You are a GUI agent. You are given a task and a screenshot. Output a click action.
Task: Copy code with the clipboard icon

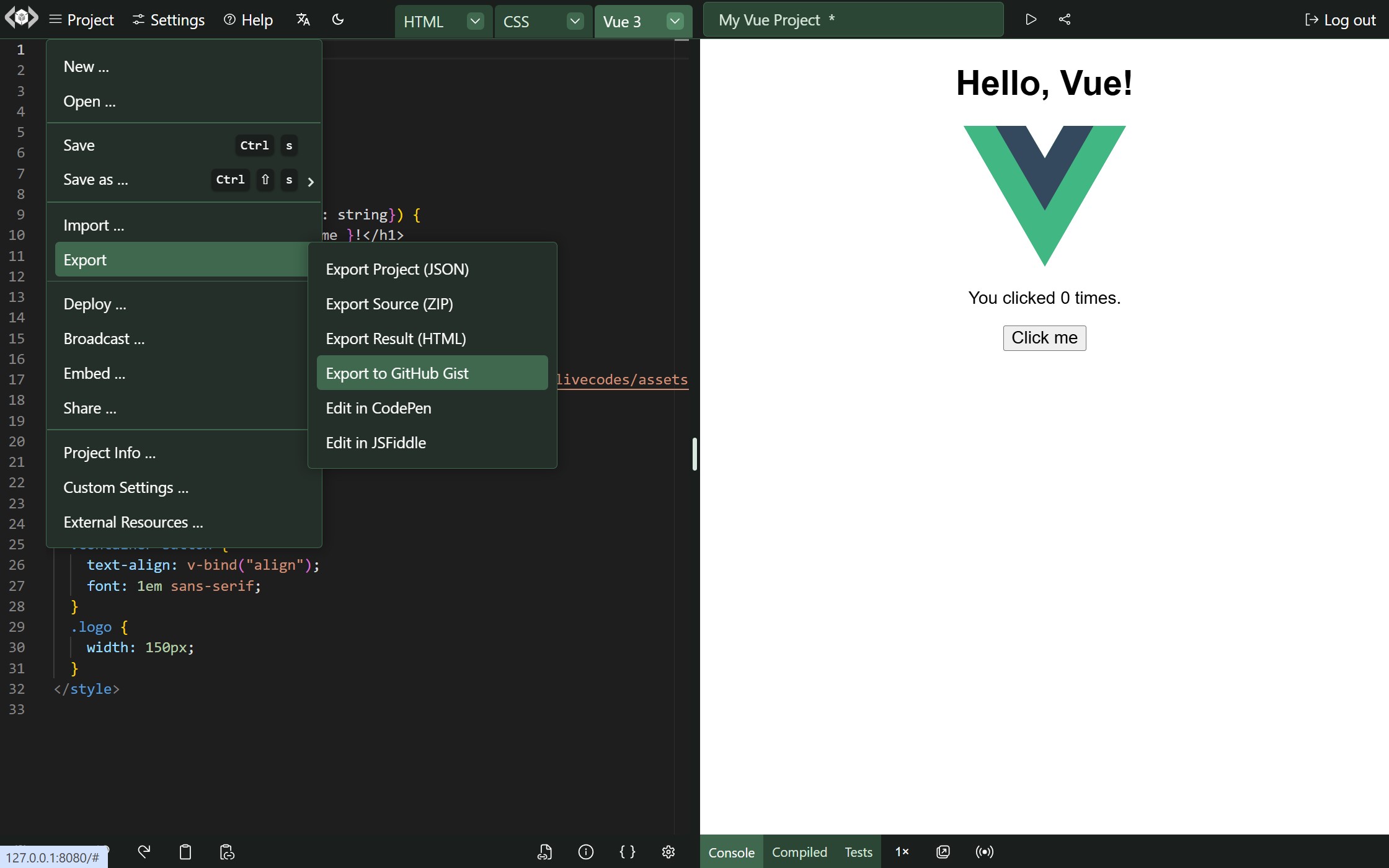point(184,852)
